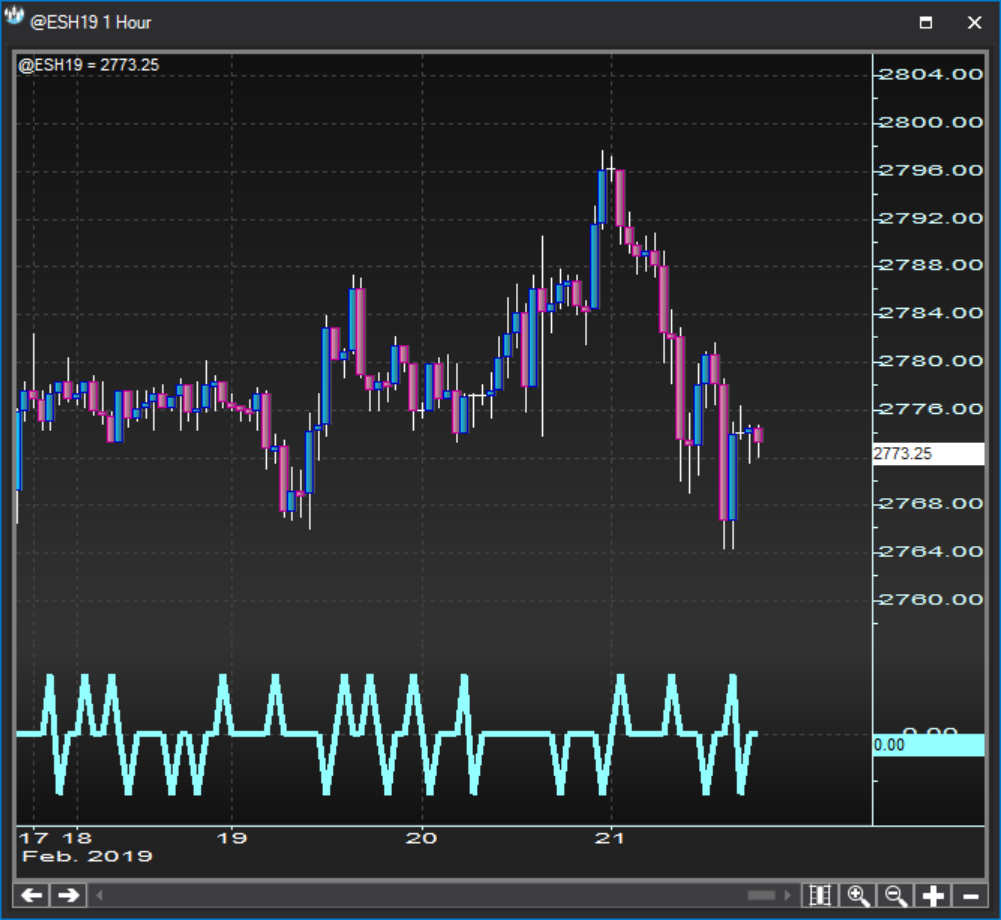Click the scroll chart right arrow button
The image size is (1001, 920).
(68, 895)
